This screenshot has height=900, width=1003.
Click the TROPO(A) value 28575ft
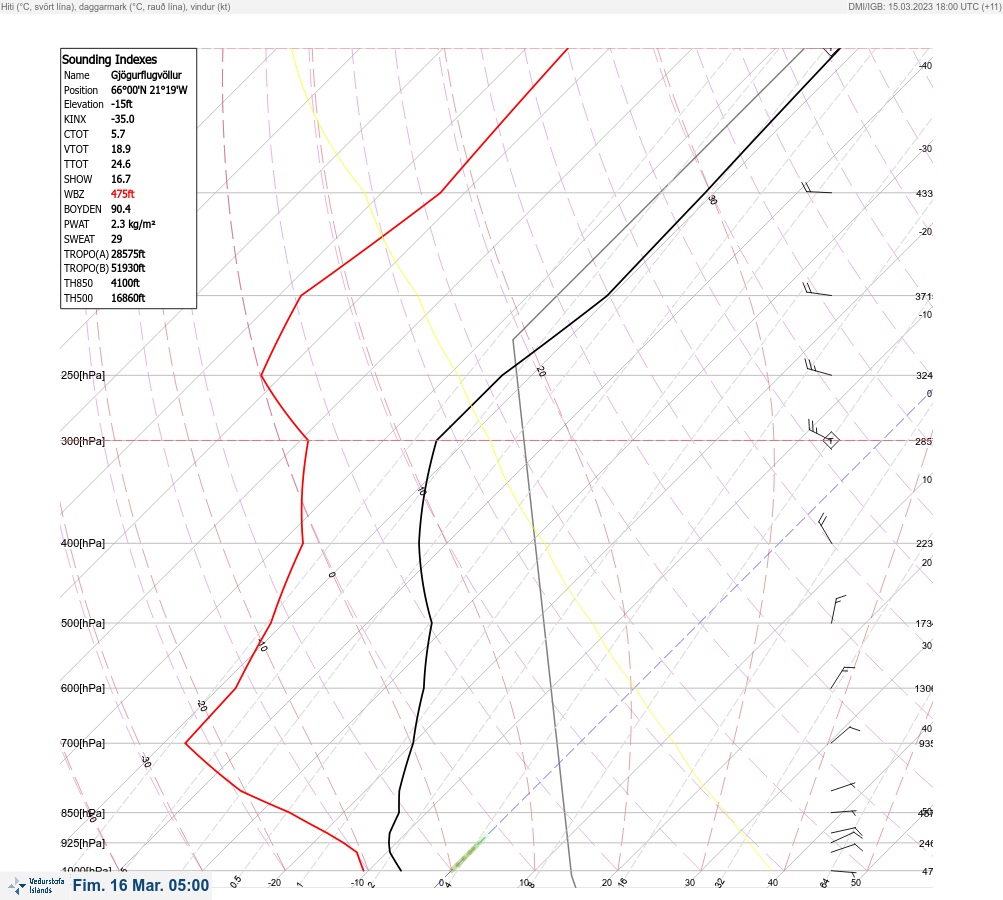[128, 254]
